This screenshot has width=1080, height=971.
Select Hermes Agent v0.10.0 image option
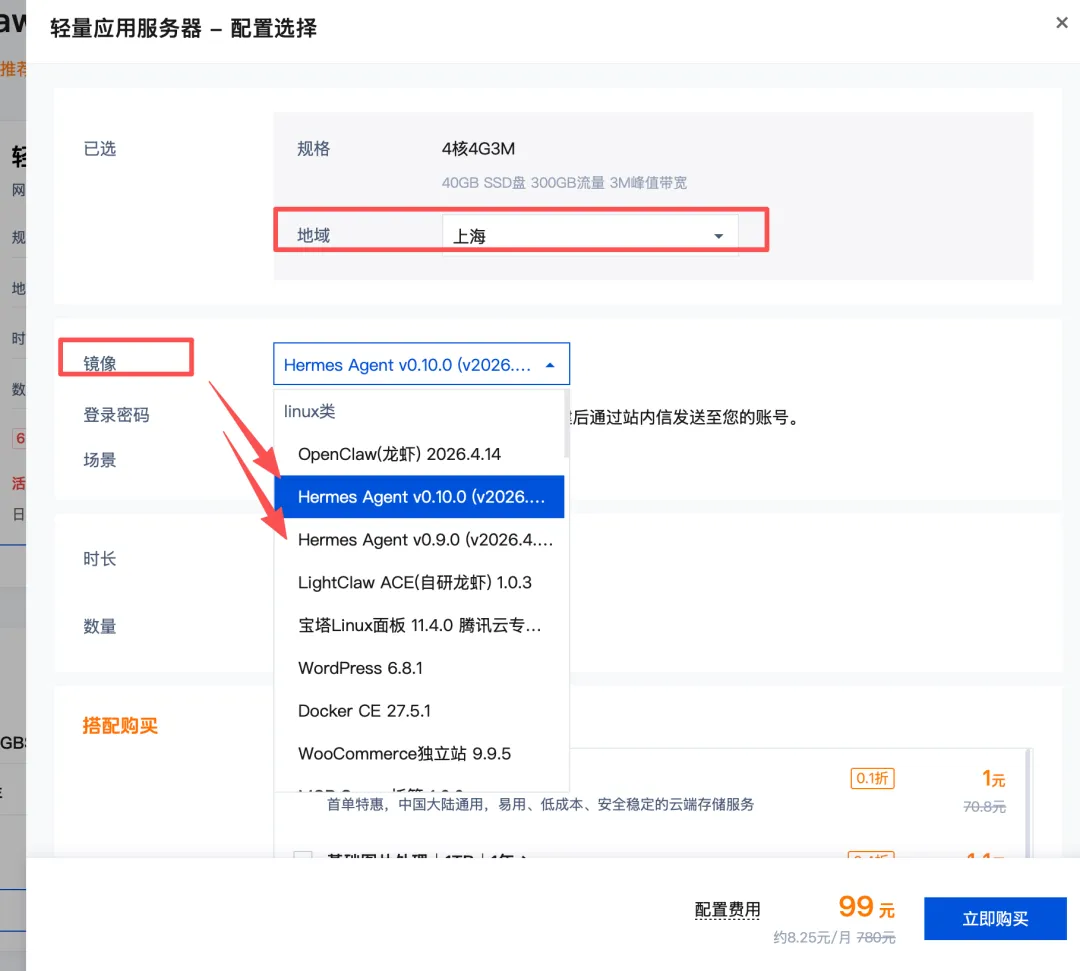[x=419, y=497]
